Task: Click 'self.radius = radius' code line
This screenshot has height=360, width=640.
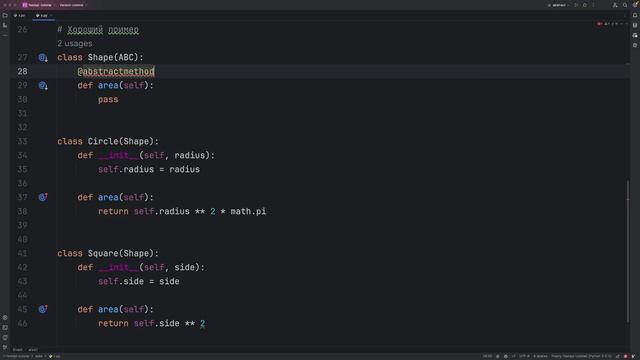Action: 149,169
